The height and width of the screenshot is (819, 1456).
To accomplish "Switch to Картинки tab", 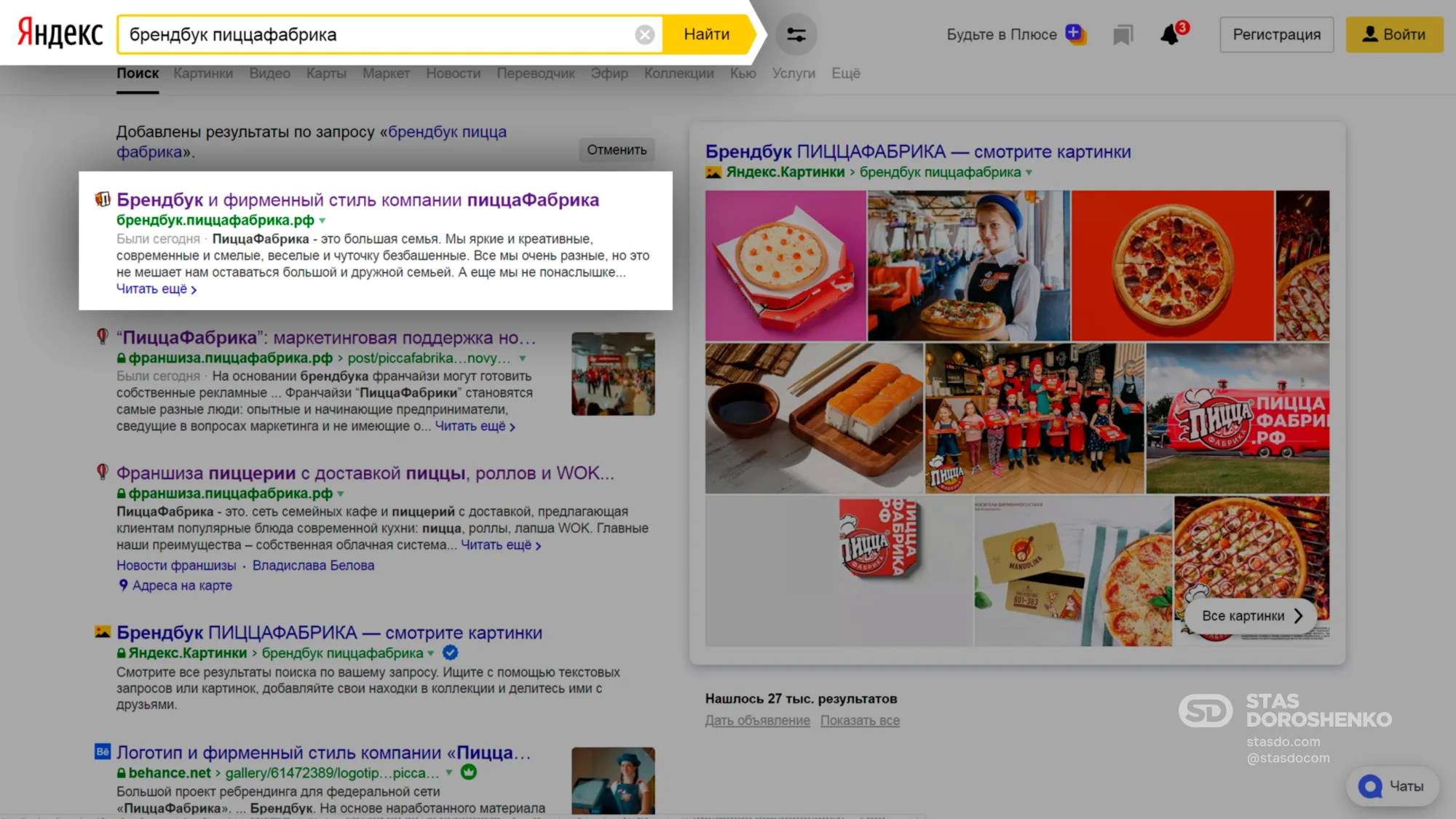I will (x=203, y=74).
